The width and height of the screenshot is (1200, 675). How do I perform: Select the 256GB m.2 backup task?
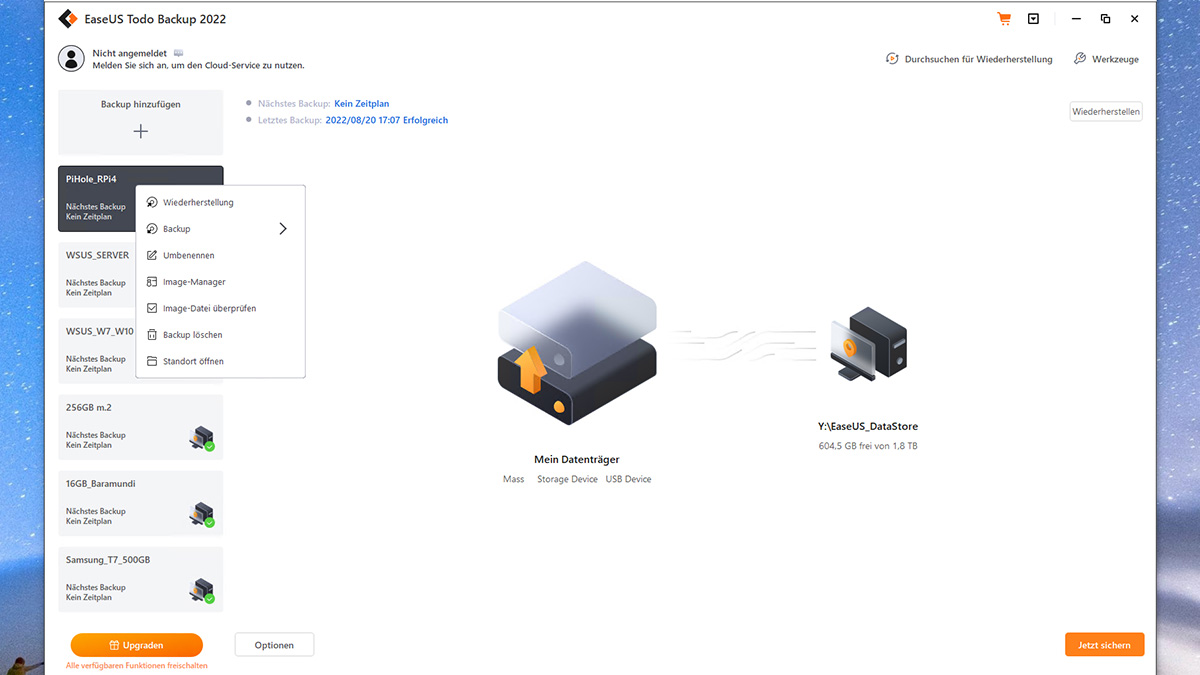(x=141, y=427)
